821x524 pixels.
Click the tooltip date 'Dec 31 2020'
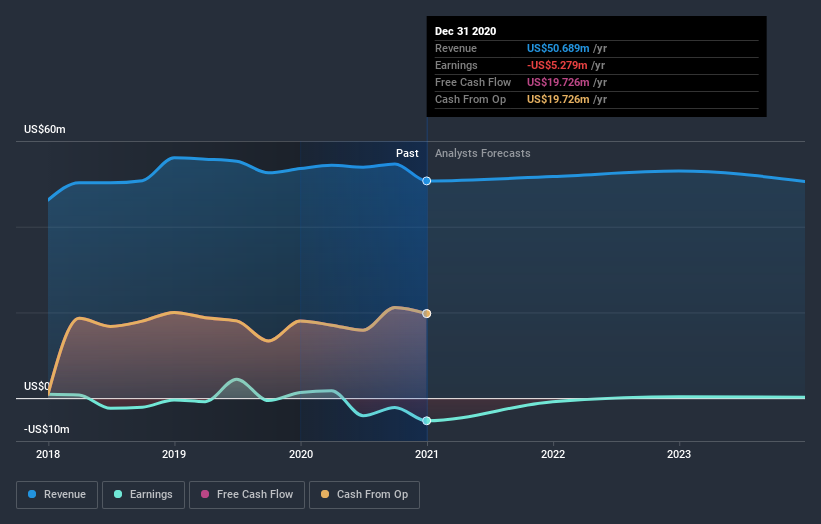point(465,31)
